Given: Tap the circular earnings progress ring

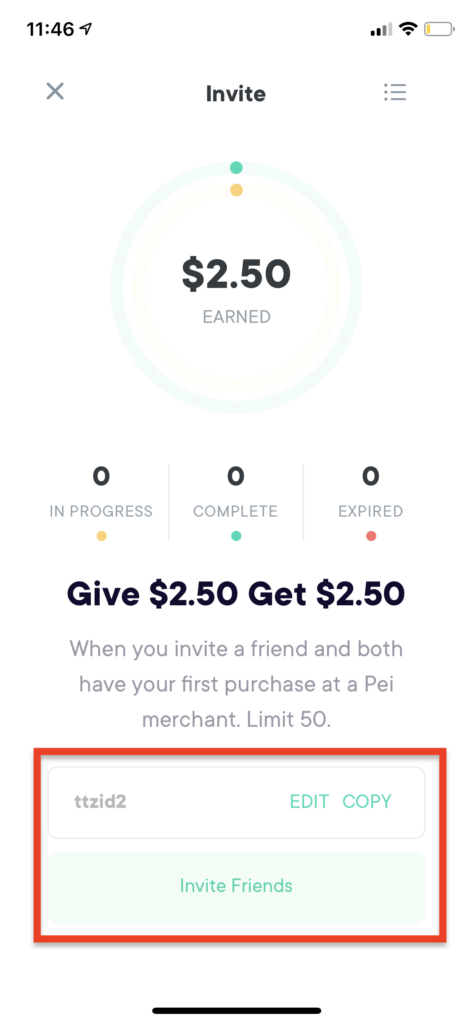Looking at the screenshot, I should click(x=236, y=288).
